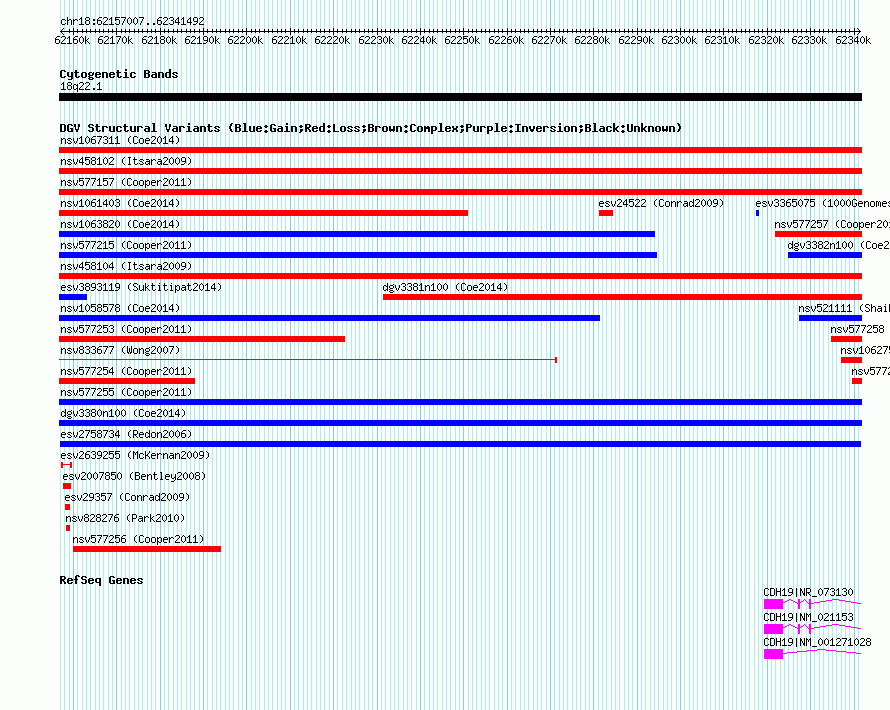Open the nsv577253 (Cooper2011) label
890x710 pixels.
126,329
